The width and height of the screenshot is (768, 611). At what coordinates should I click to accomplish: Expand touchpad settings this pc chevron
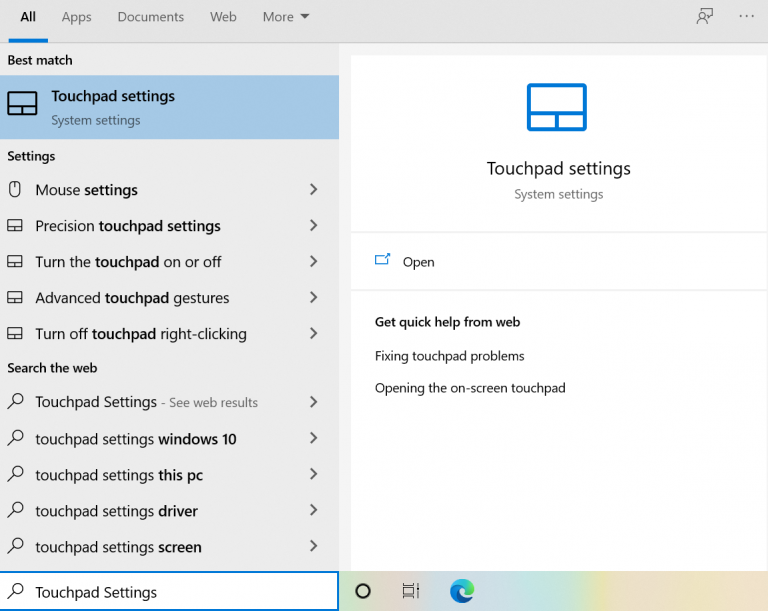313,474
